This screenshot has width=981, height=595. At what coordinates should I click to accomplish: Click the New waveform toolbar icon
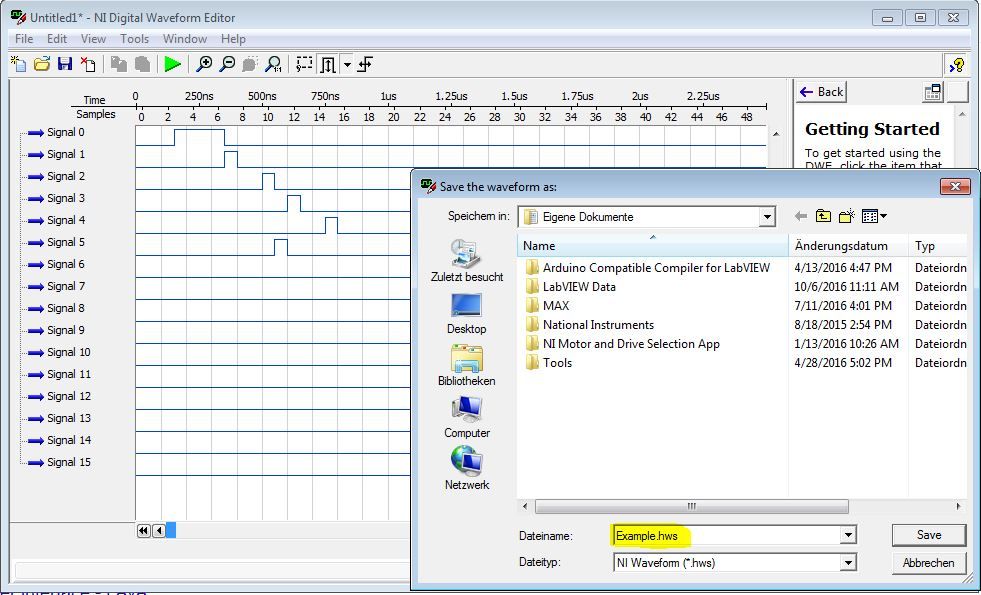tap(19, 64)
